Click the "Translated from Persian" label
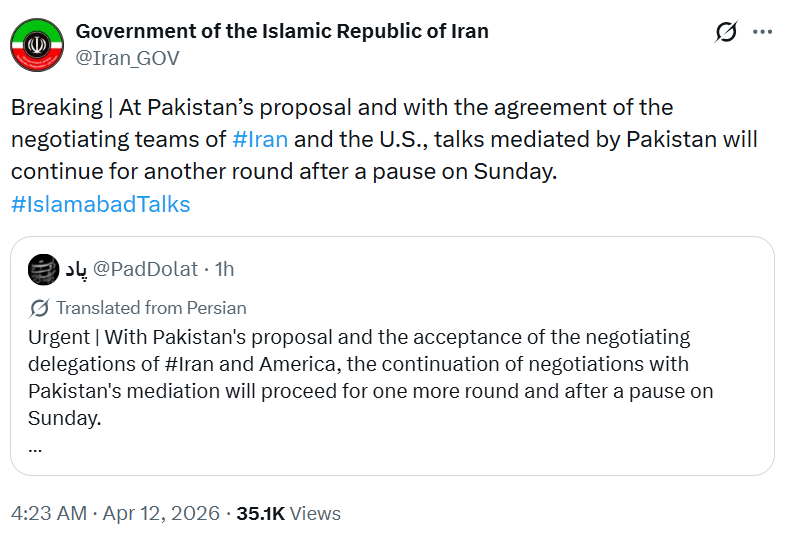The width and height of the screenshot is (795, 543). tap(151, 308)
